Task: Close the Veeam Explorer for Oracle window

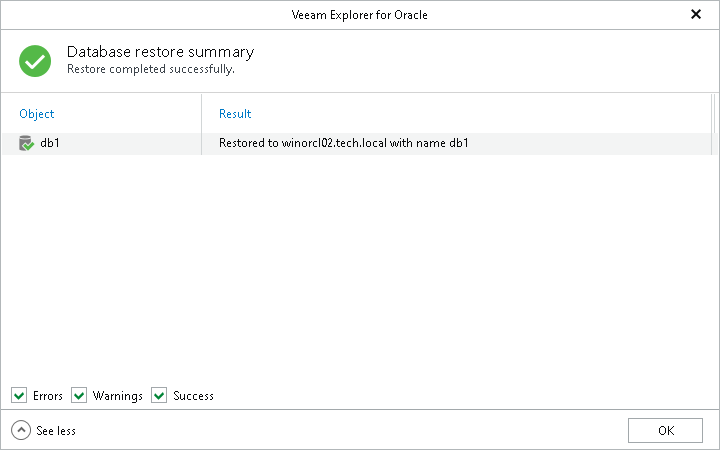Action: click(x=696, y=14)
